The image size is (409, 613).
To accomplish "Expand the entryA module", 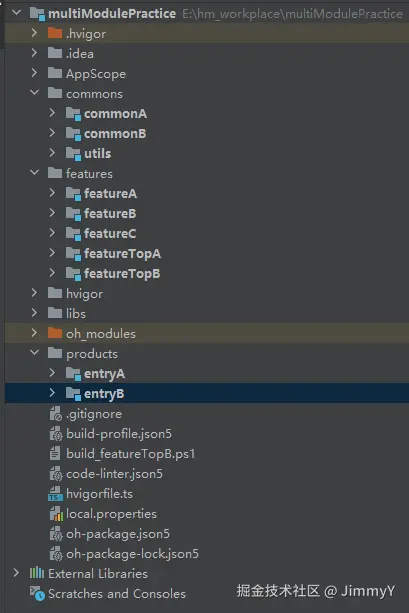I will click(x=52, y=373).
